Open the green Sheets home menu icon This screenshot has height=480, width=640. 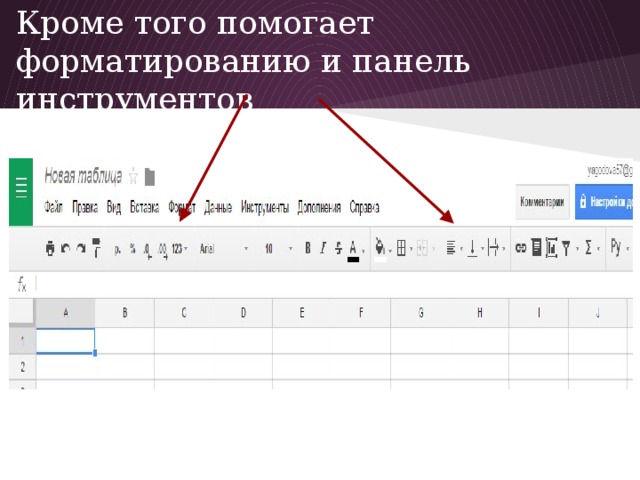pyautogui.click(x=21, y=192)
